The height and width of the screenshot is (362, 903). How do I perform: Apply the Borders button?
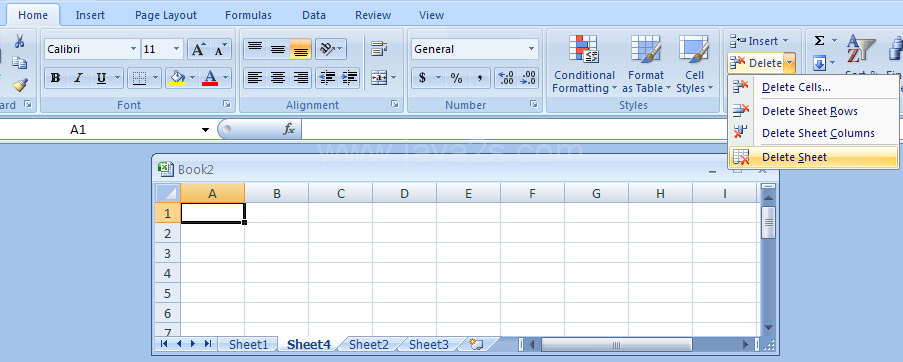(x=138, y=78)
